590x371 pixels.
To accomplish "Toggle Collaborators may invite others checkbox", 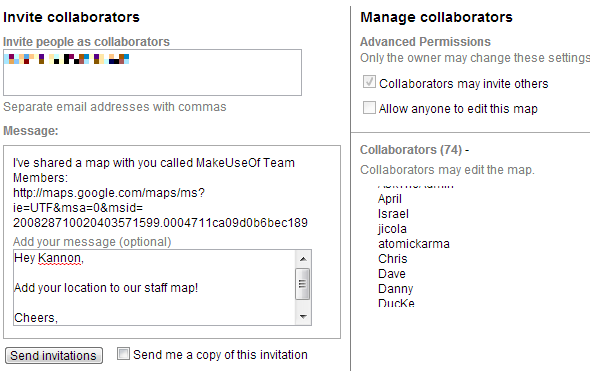I will click(369, 82).
